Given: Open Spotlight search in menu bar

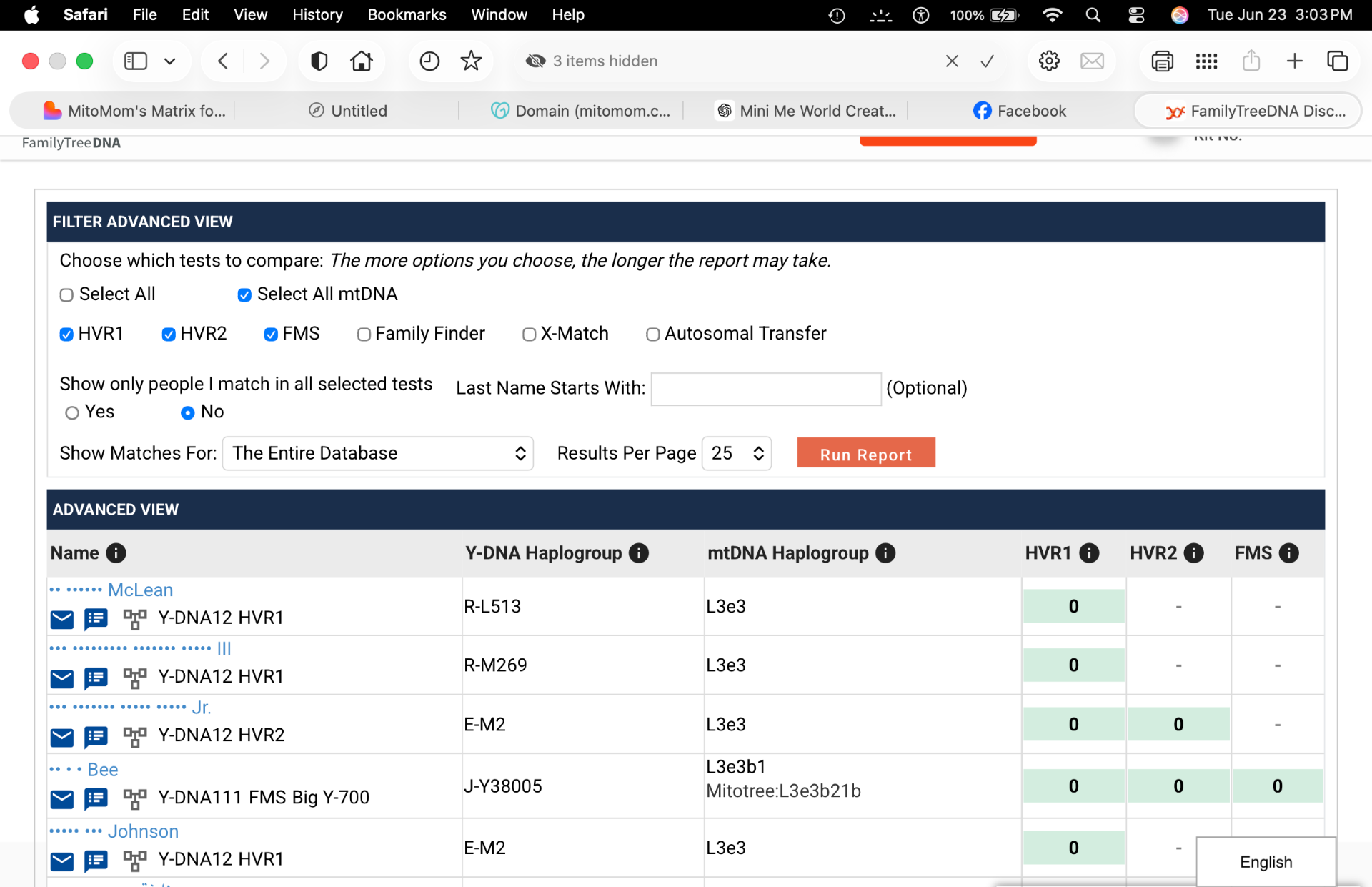Looking at the screenshot, I should [1093, 15].
